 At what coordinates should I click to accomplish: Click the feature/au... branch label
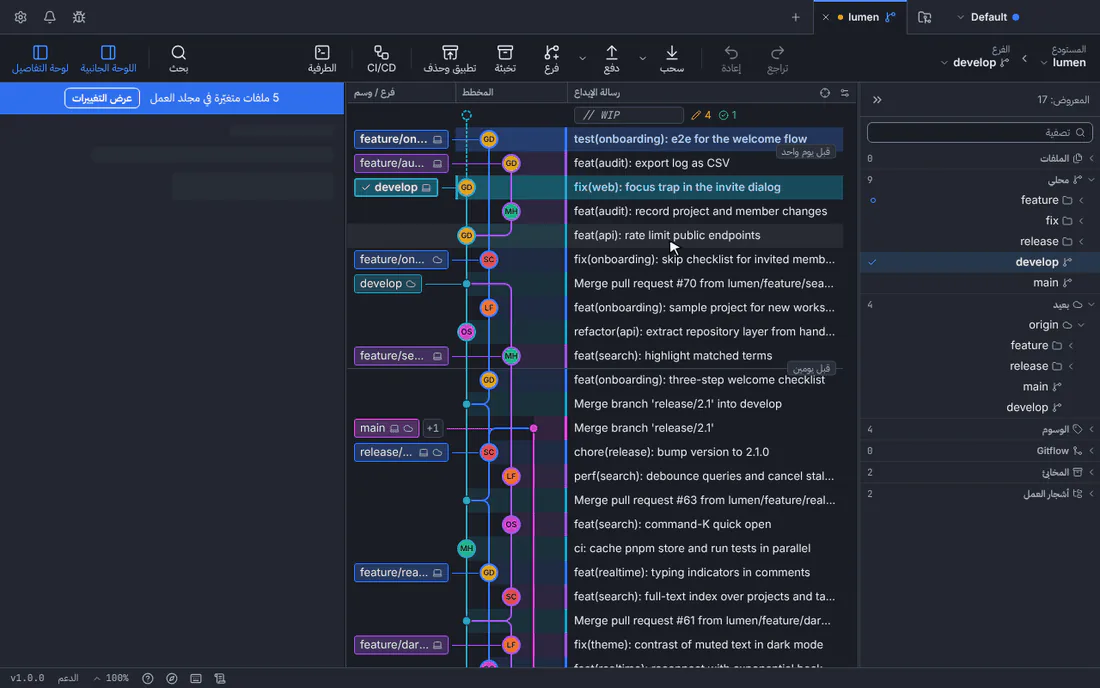click(x=401, y=163)
